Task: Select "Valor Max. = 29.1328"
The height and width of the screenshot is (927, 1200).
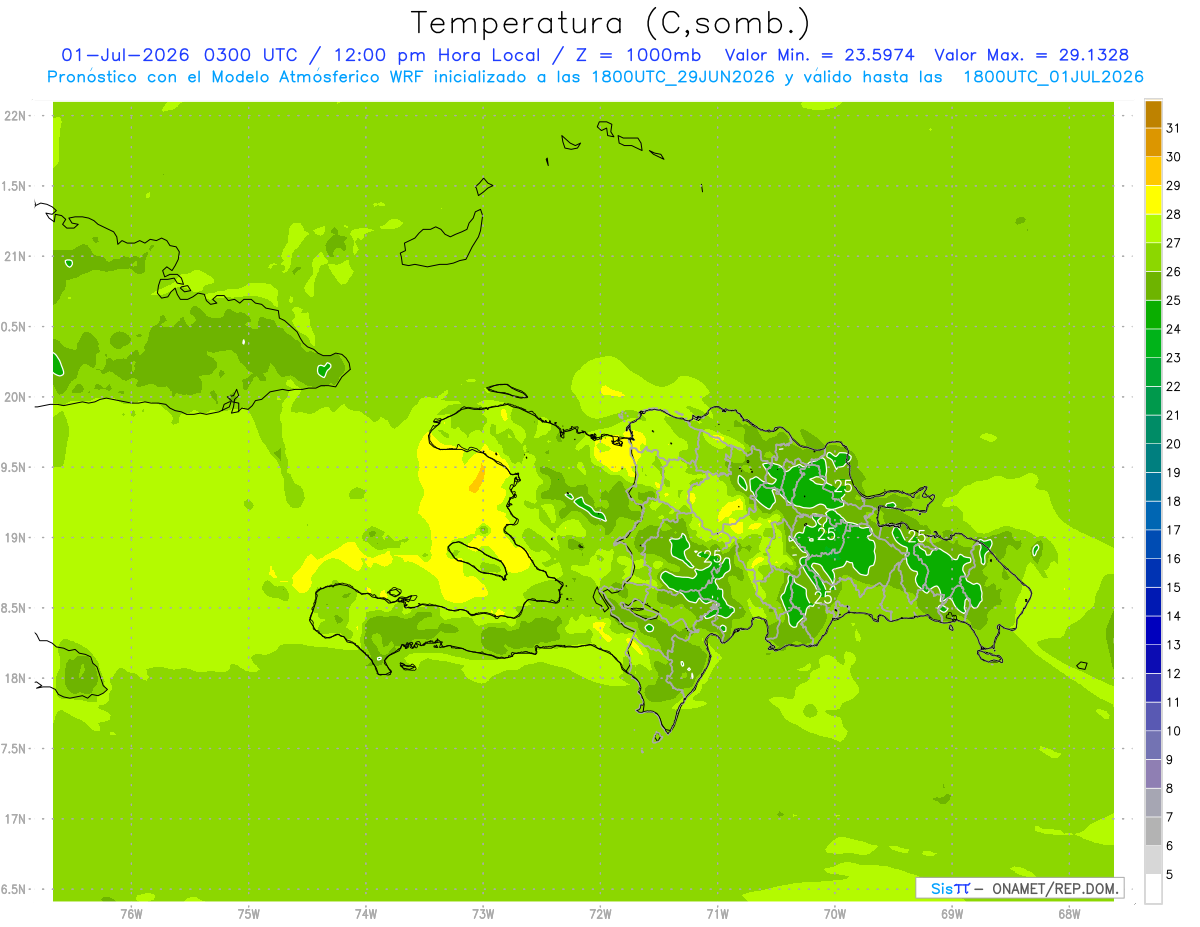Action: [1032, 55]
